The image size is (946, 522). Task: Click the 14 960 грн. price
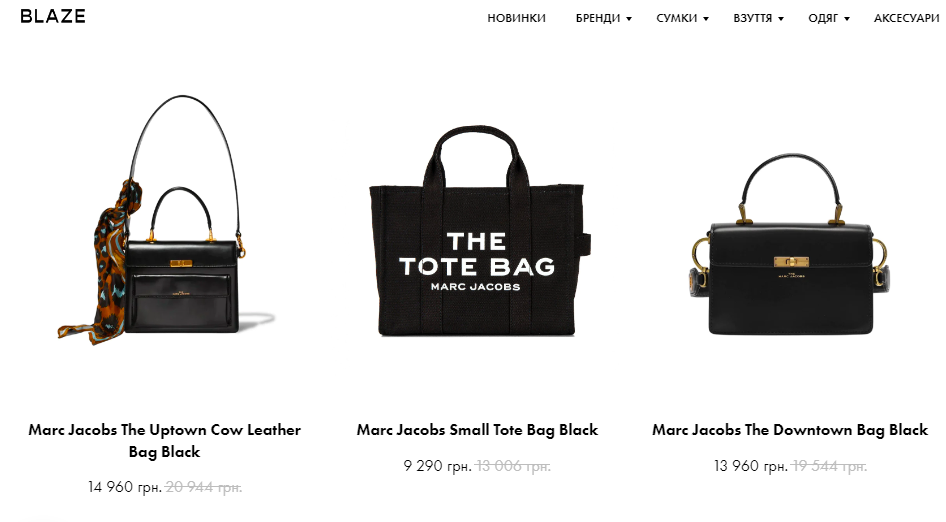pos(124,487)
